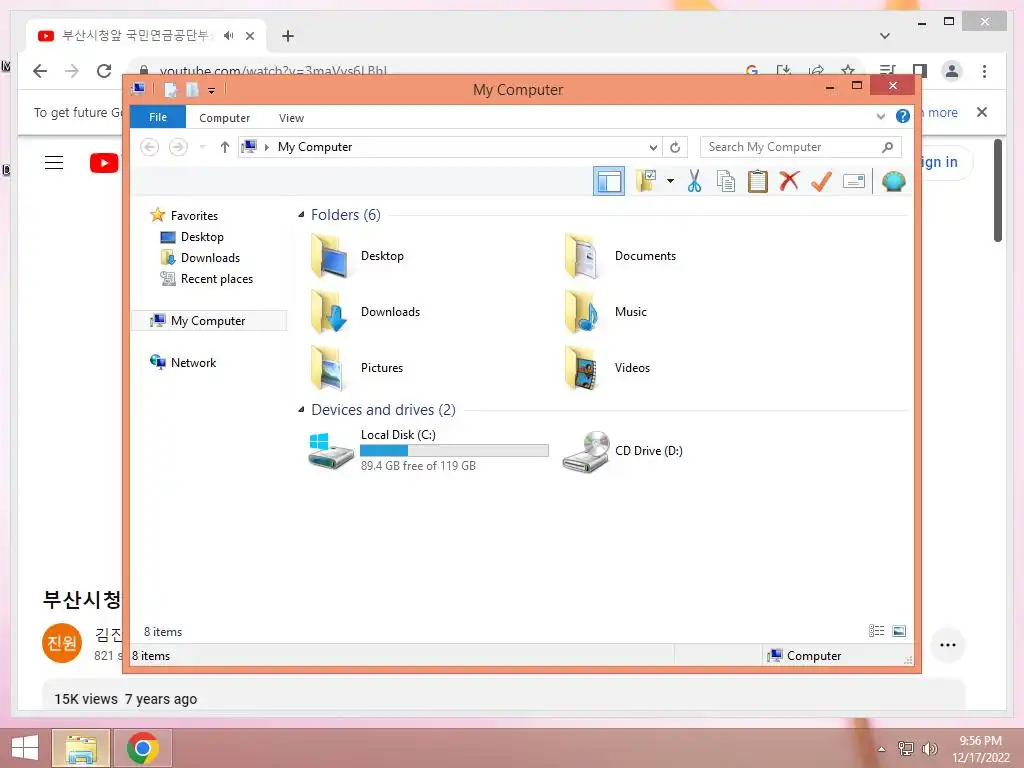Viewport: 1024px width, 768px height.
Task: Dismiss the Chrome info bar
Action: tap(982, 112)
